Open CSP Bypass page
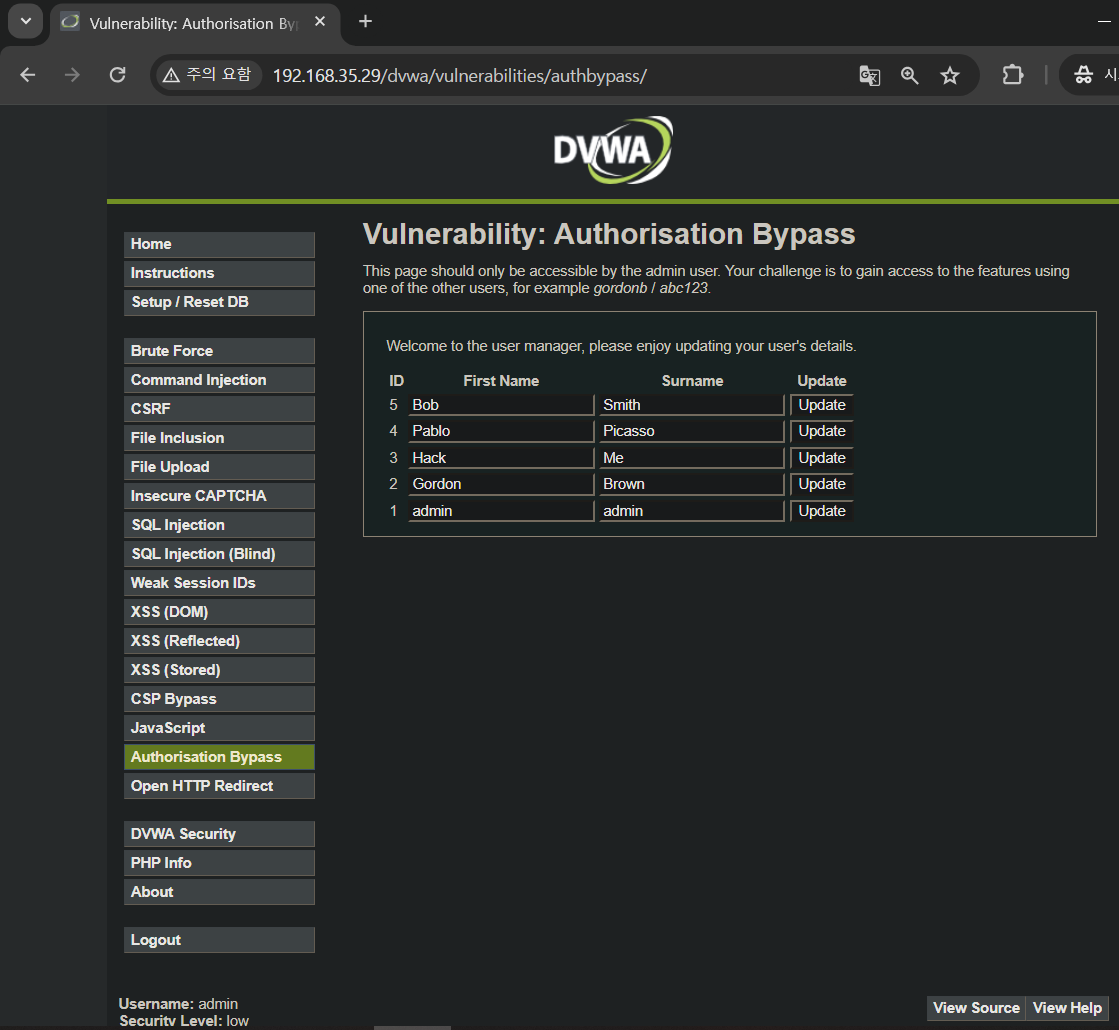This screenshot has height=1030, width=1119. 219,699
